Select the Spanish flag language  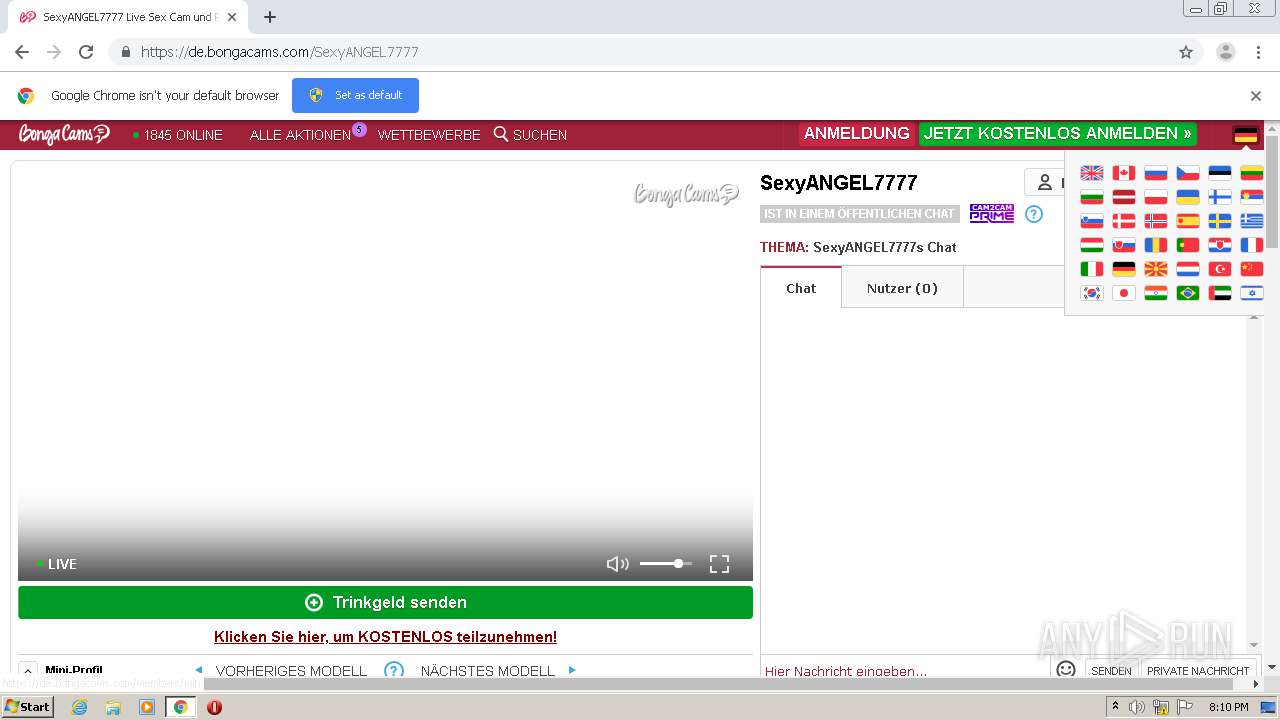click(x=1188, y=221)
